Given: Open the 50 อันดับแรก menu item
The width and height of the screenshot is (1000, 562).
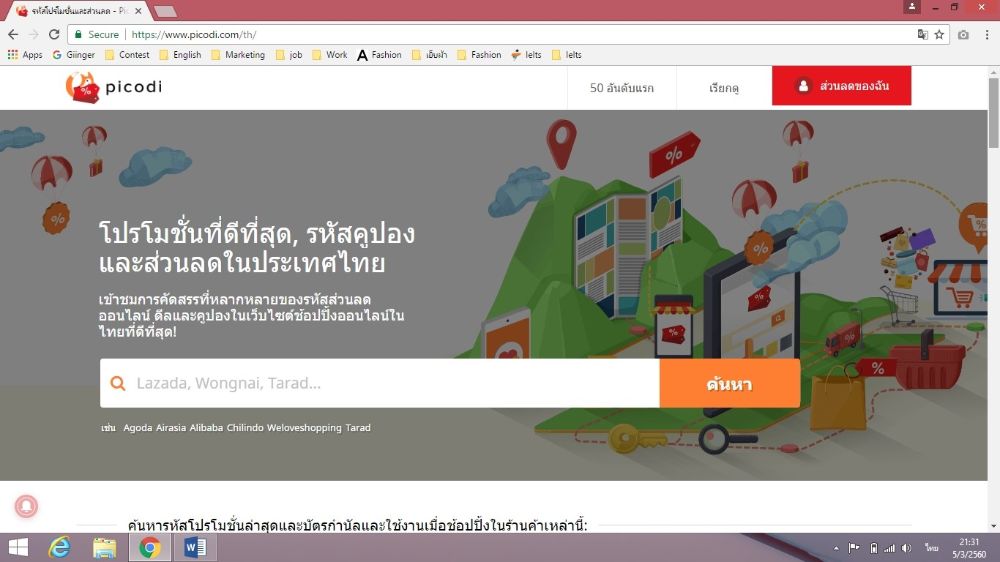Looking at the screenshot, I should click(621, 87).
